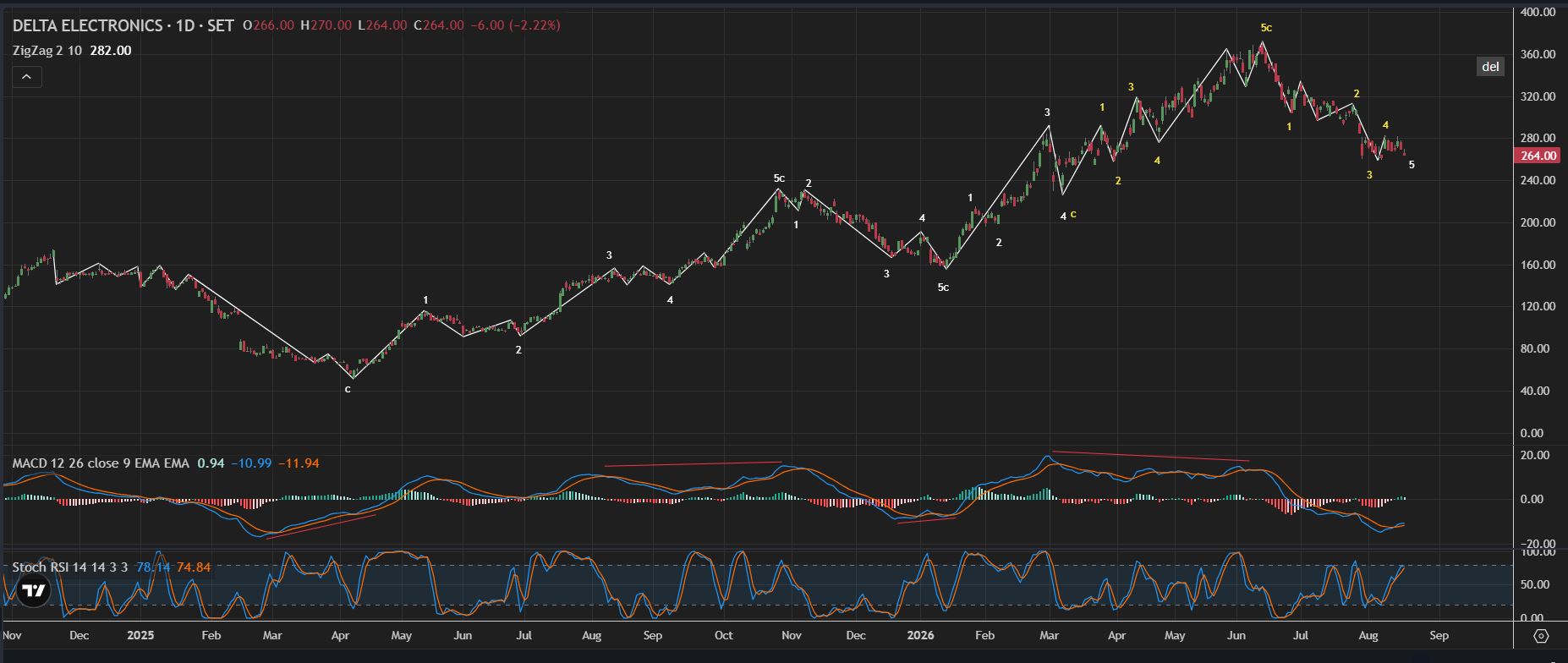Screen dimensions: 1568x663
Task: Select the MACD 12 26 indicator legend
Action: [x=101, y=463]
